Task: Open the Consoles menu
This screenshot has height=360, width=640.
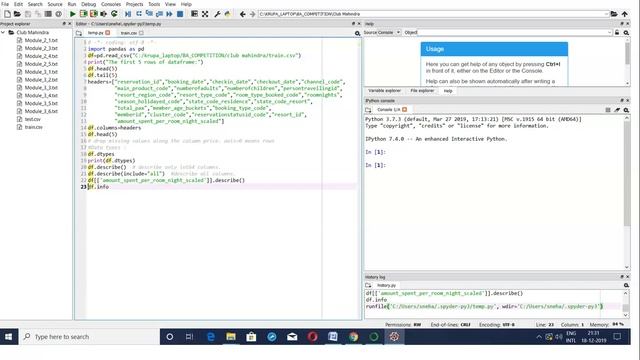Action: tap(111, 4)
